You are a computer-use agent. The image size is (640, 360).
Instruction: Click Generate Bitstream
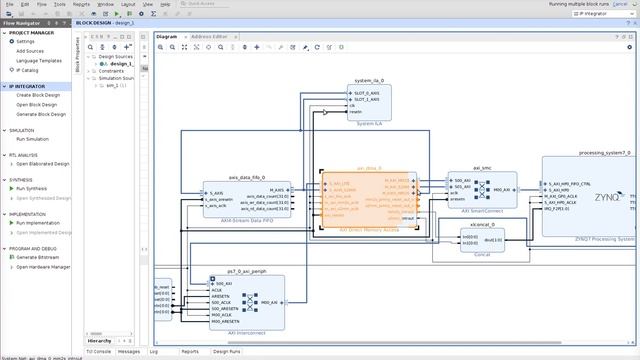[x=38, y=257]
